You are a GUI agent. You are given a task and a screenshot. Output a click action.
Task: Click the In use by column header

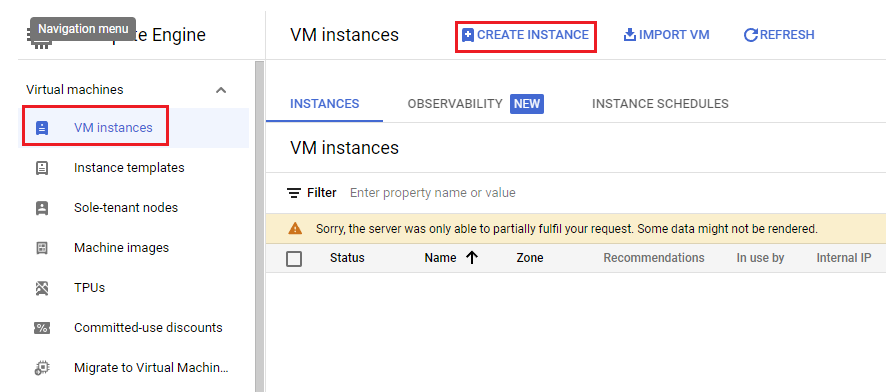coord(760,258)
